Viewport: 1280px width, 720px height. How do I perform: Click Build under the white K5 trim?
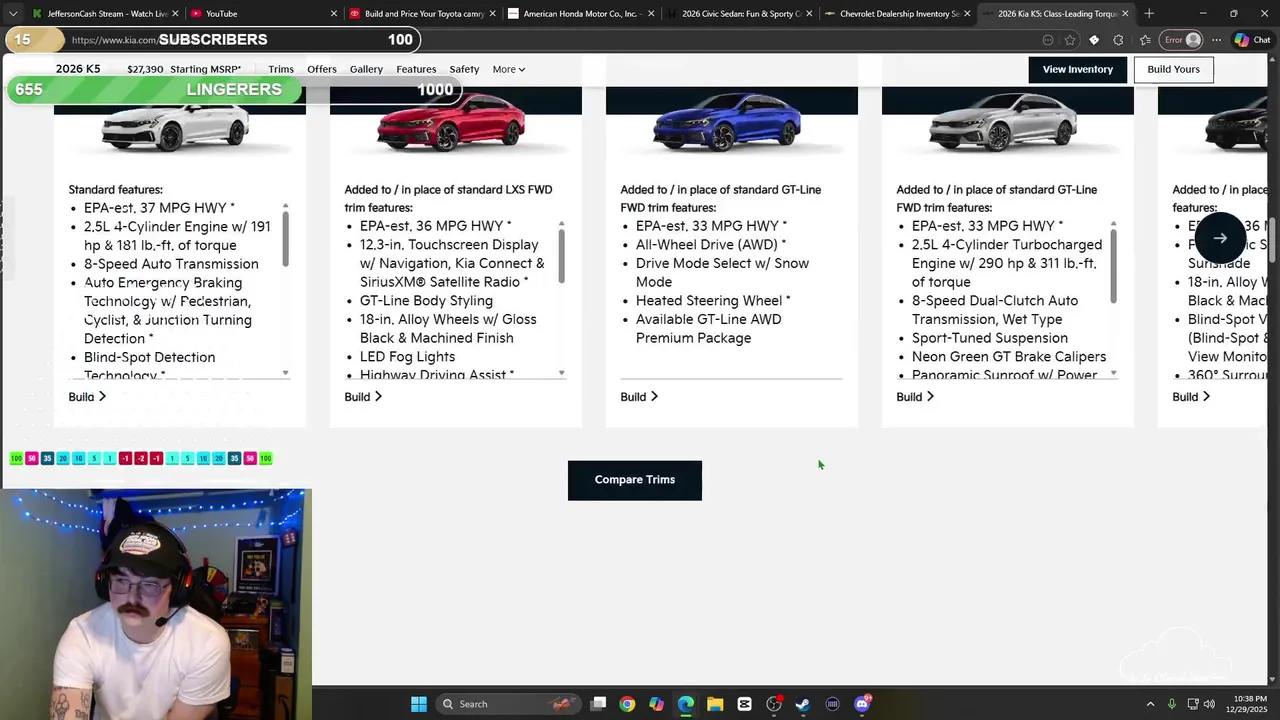click(x=87, y=397)
